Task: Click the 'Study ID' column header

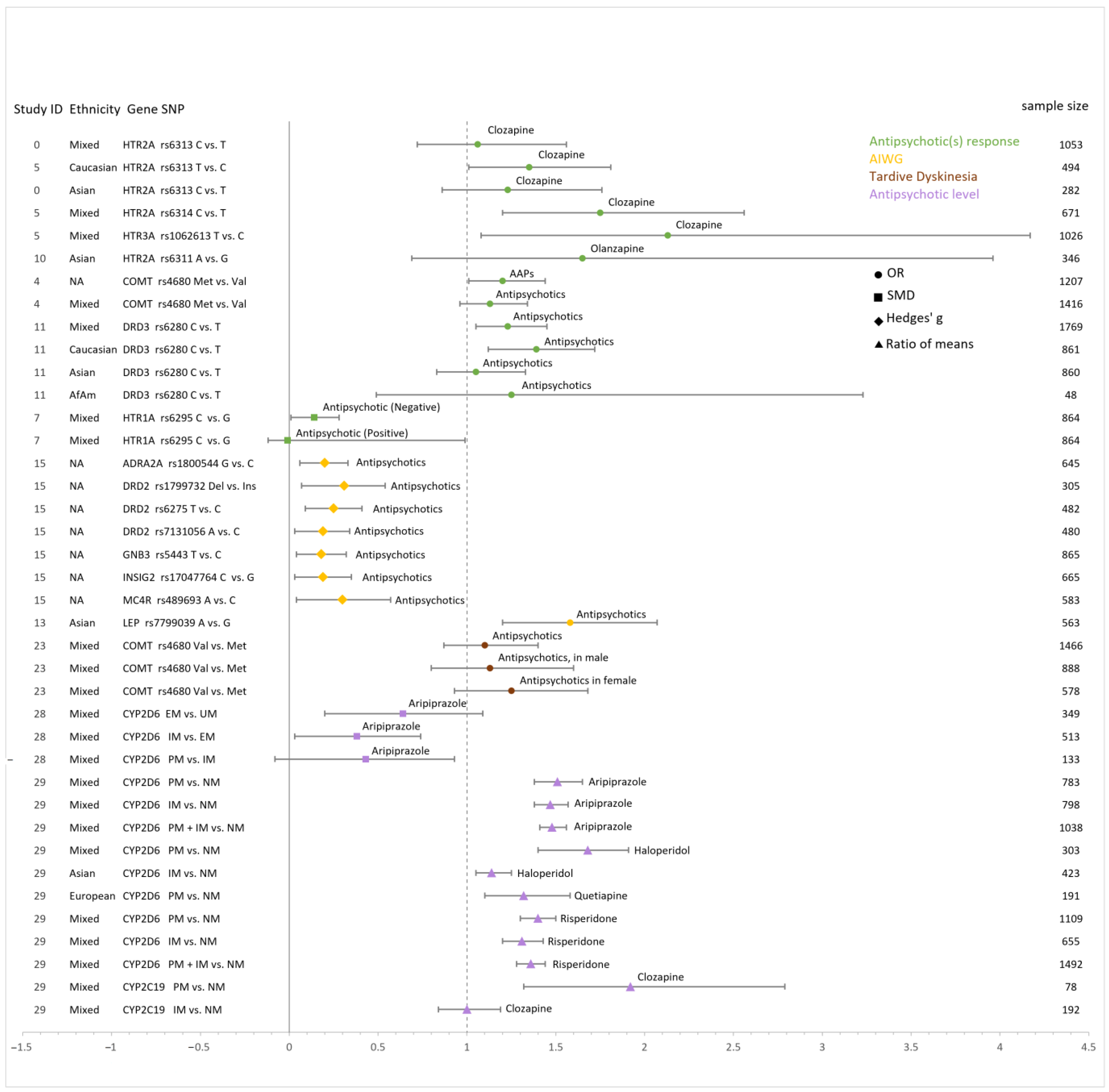Action: coord(38,109)
